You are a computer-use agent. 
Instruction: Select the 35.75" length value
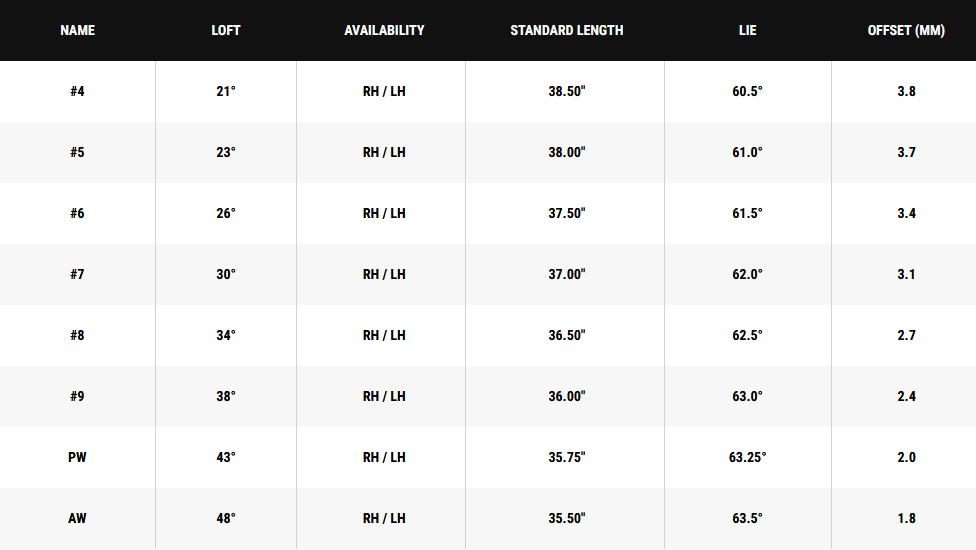(x=567, y=458)
